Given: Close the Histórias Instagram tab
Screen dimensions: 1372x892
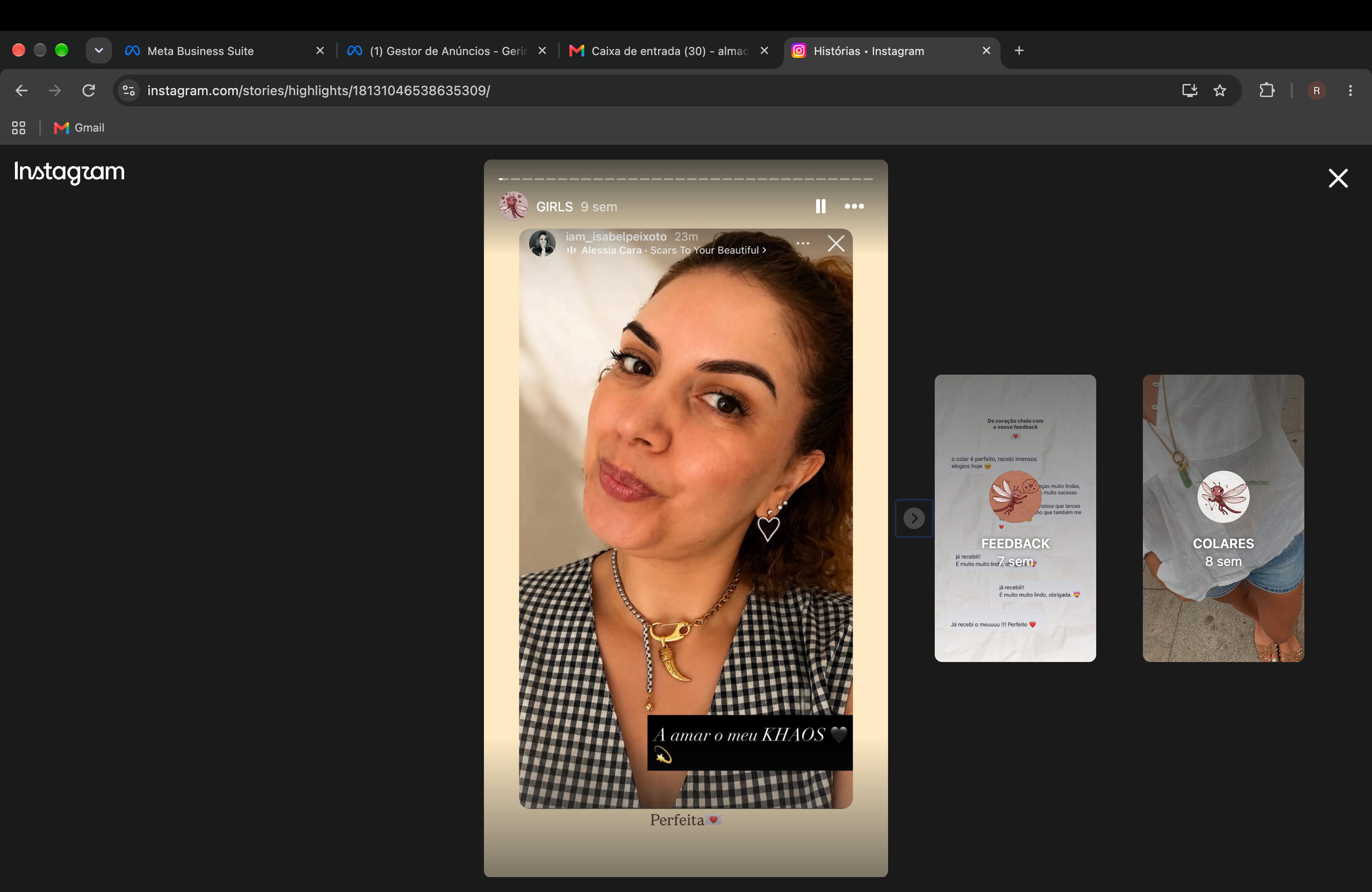Looking at the screenshot, I should (x=986, y=51).
